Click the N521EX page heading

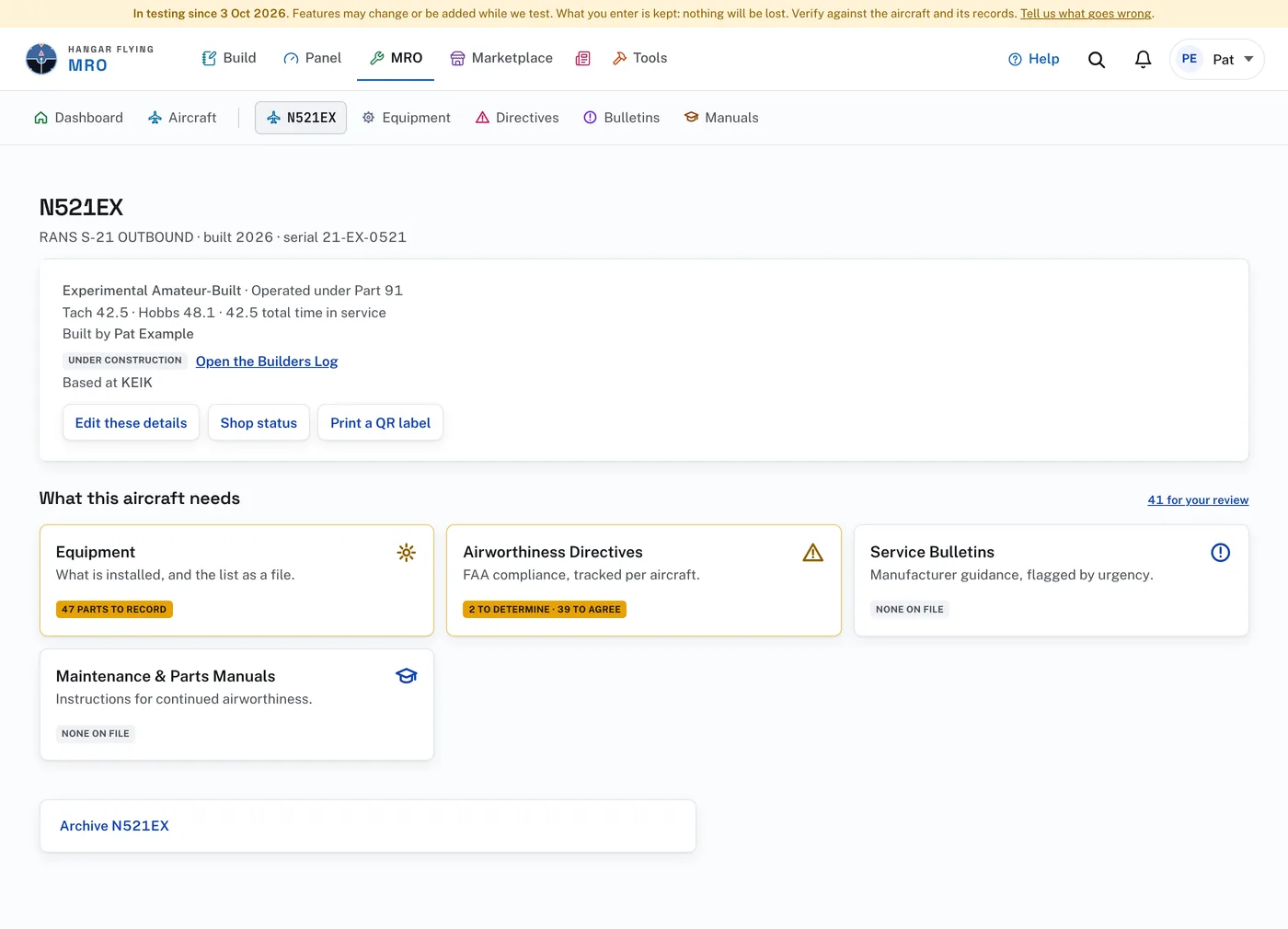[81, 208]
